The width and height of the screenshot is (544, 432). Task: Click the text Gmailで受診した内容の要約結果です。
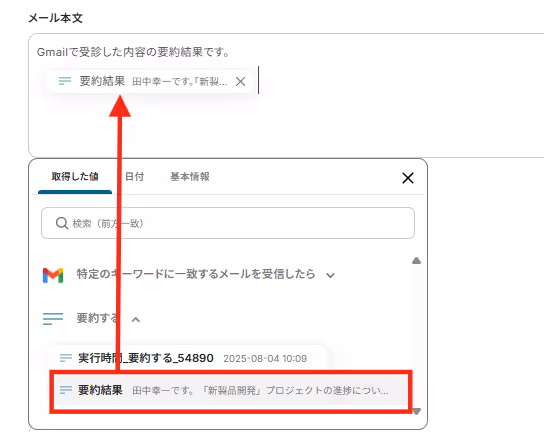pyautogui.click(x=133, y=52)
